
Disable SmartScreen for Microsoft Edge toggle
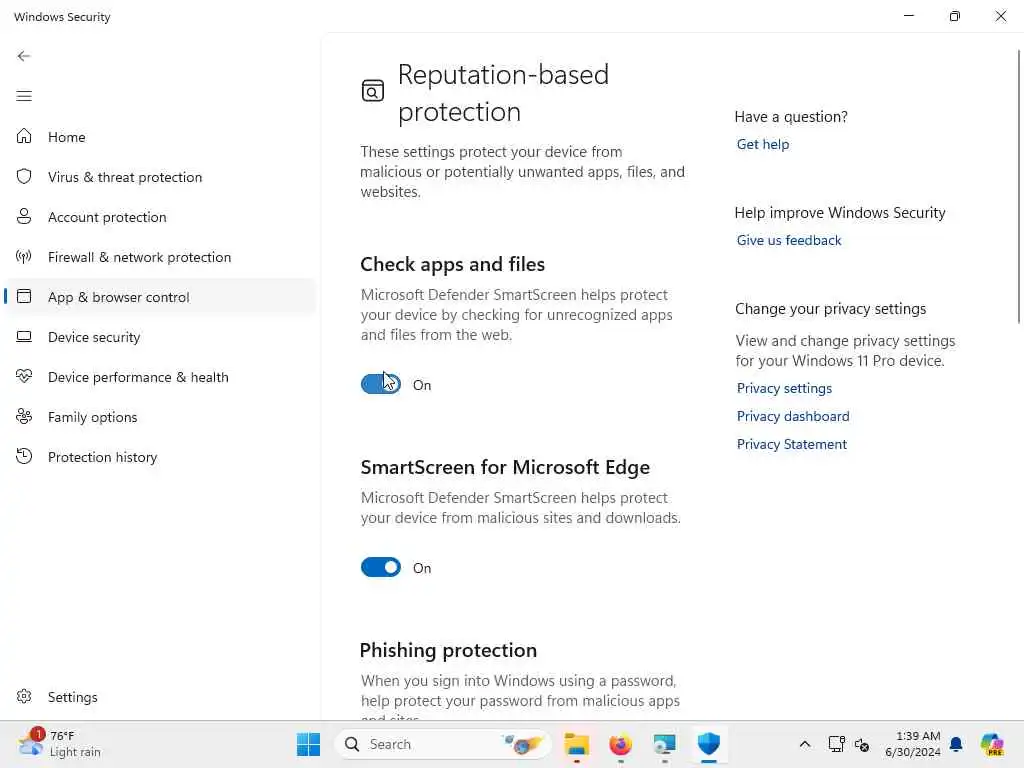point(381,567)
